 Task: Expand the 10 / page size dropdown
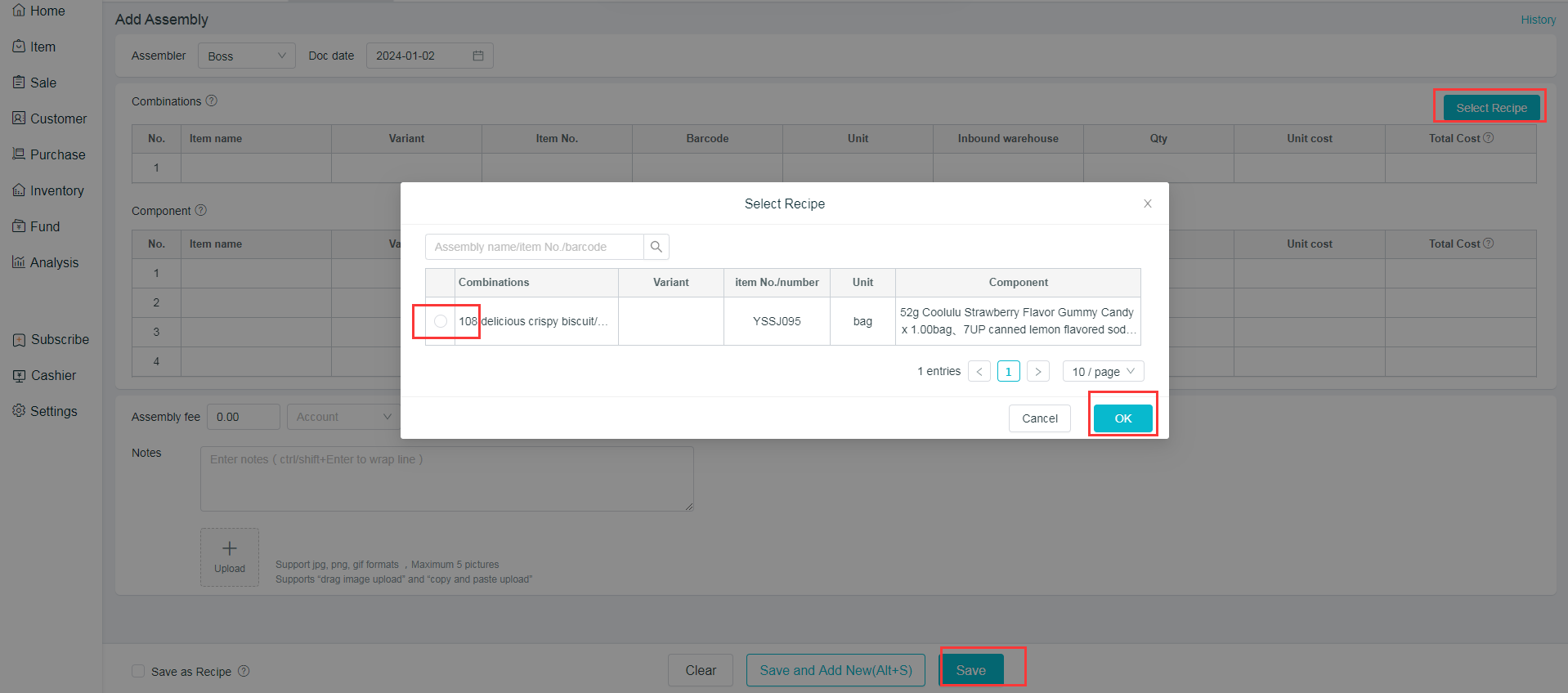1103,371
